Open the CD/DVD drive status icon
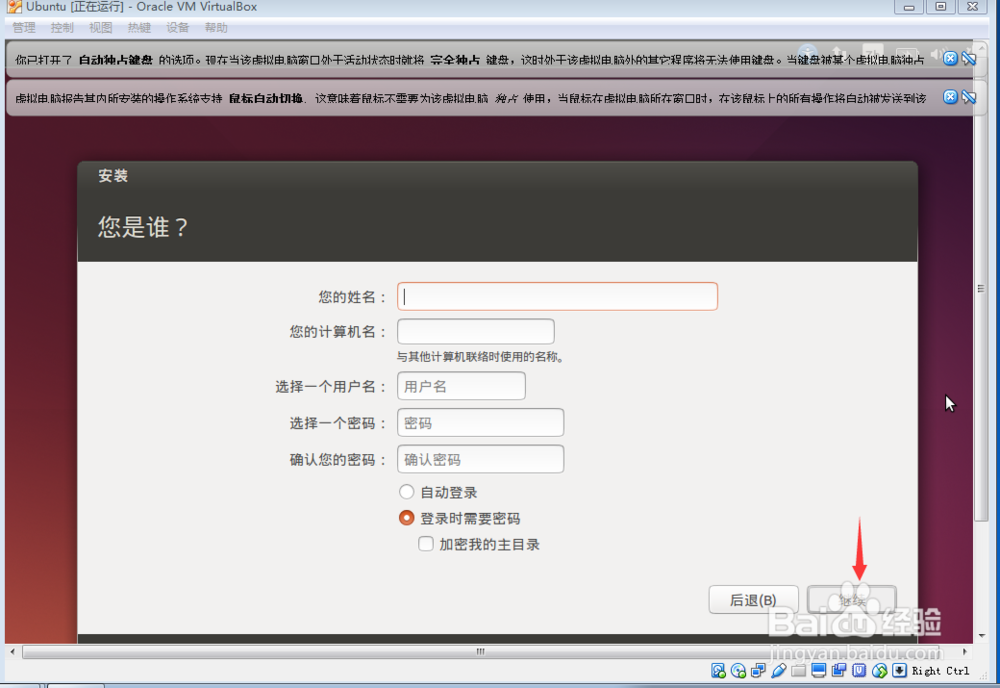Image resolution: width=1000 pixels, height=688 pixels. [737, 671]
